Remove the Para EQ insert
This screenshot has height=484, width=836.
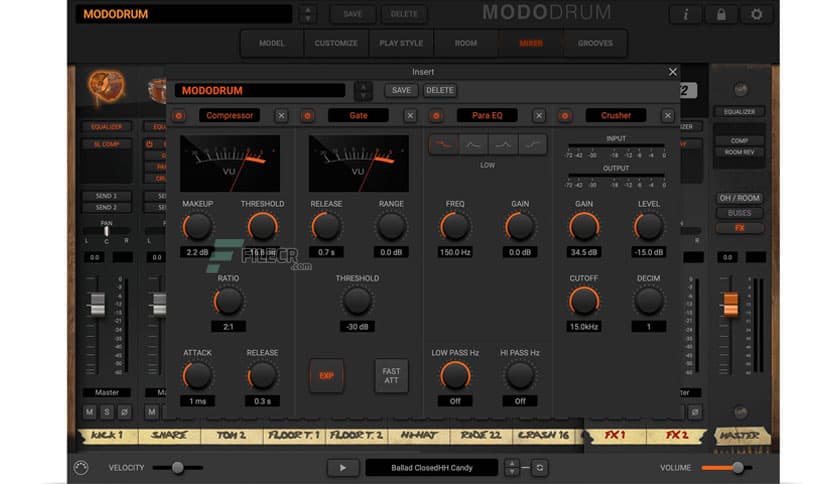coord(539,116)
